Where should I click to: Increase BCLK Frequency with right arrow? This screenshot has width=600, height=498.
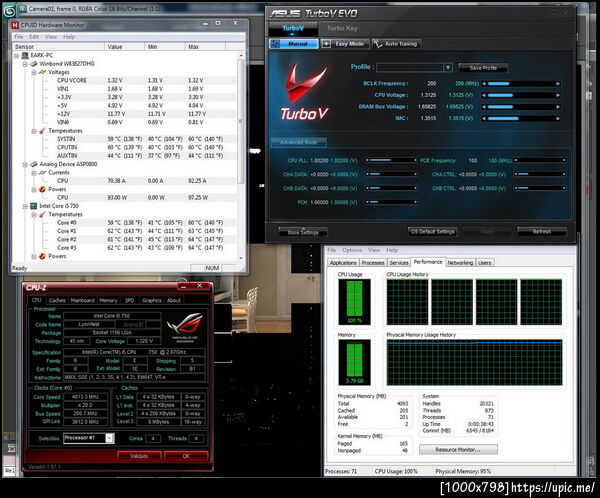pos(558,83)
